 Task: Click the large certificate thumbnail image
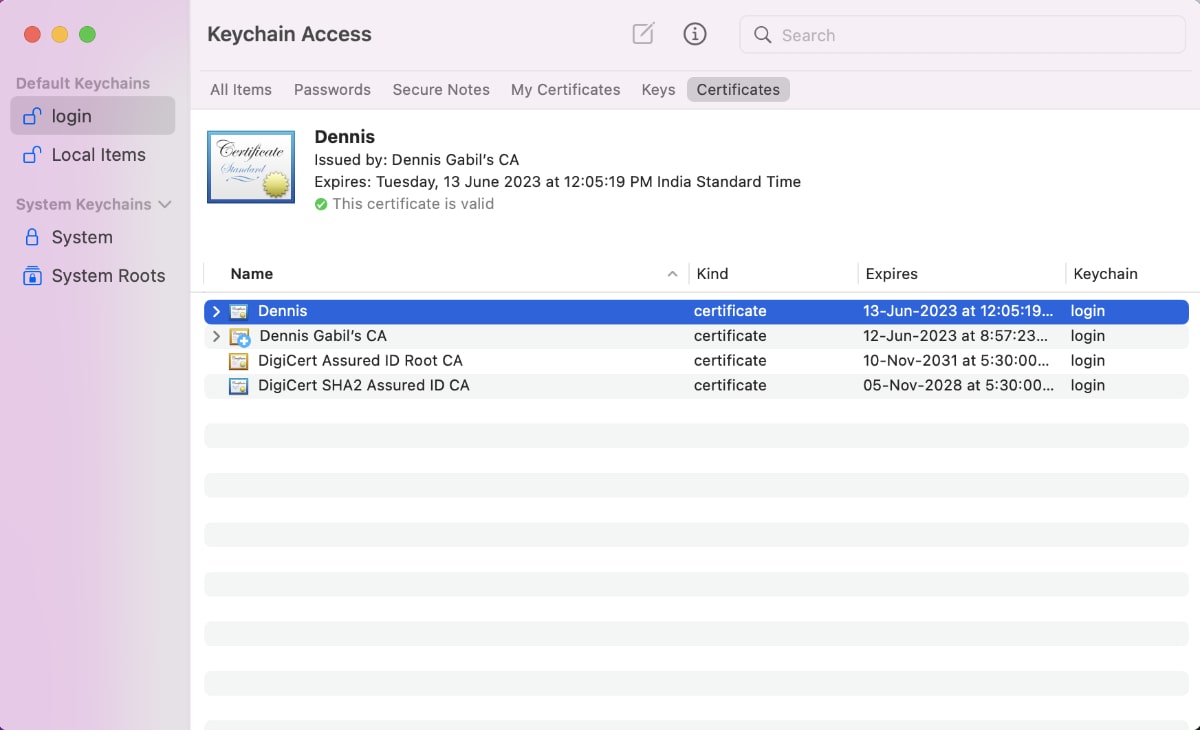[x=251, y=167]
